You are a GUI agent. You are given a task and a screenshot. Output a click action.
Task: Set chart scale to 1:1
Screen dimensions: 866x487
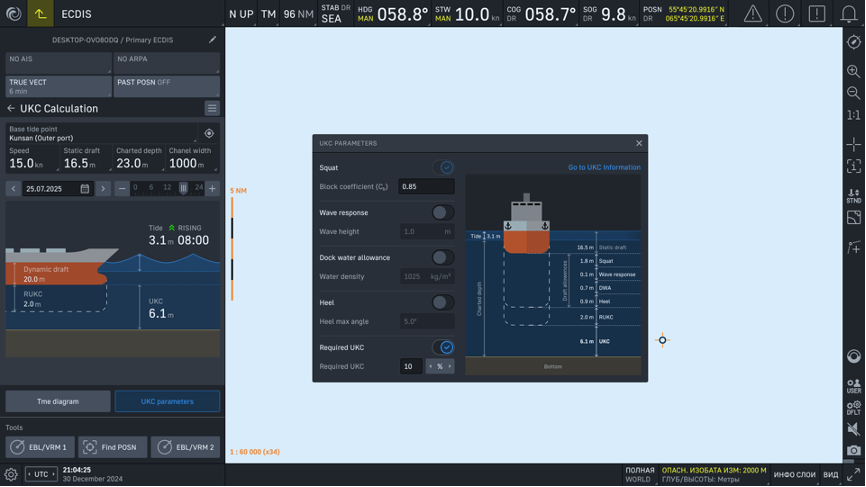click(x=854, y=115)
